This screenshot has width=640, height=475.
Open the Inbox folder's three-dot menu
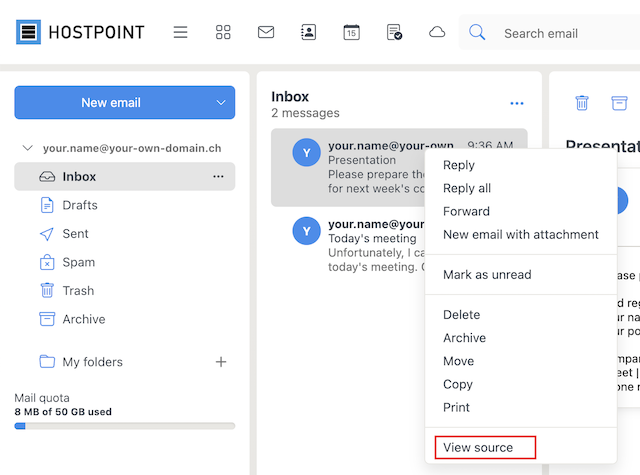point(218,176)
